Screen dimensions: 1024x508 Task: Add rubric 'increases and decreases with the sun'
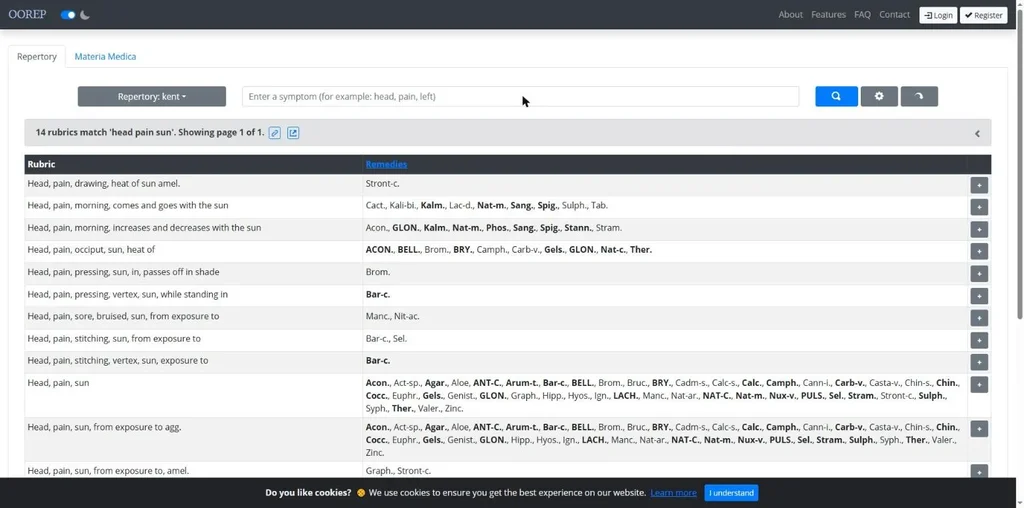(979, 230)
